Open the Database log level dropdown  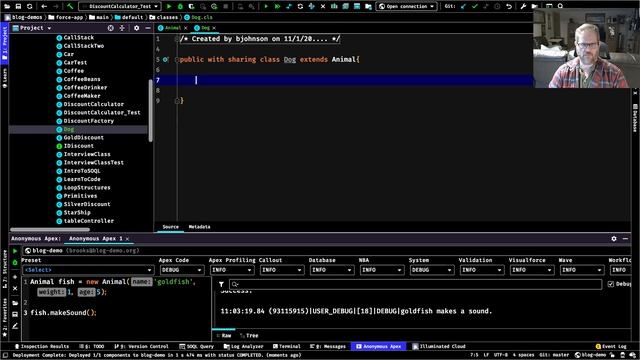pos(331,270)
